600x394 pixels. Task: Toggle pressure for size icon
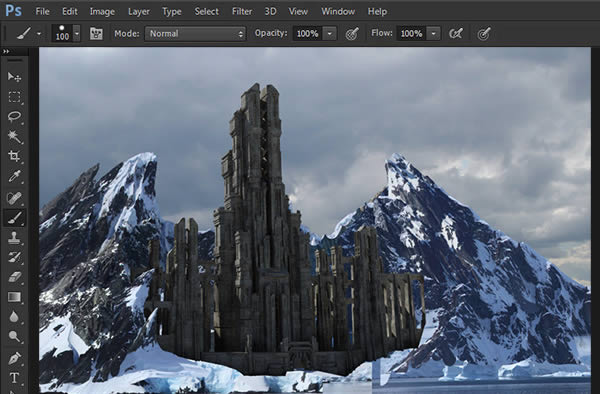484,34
